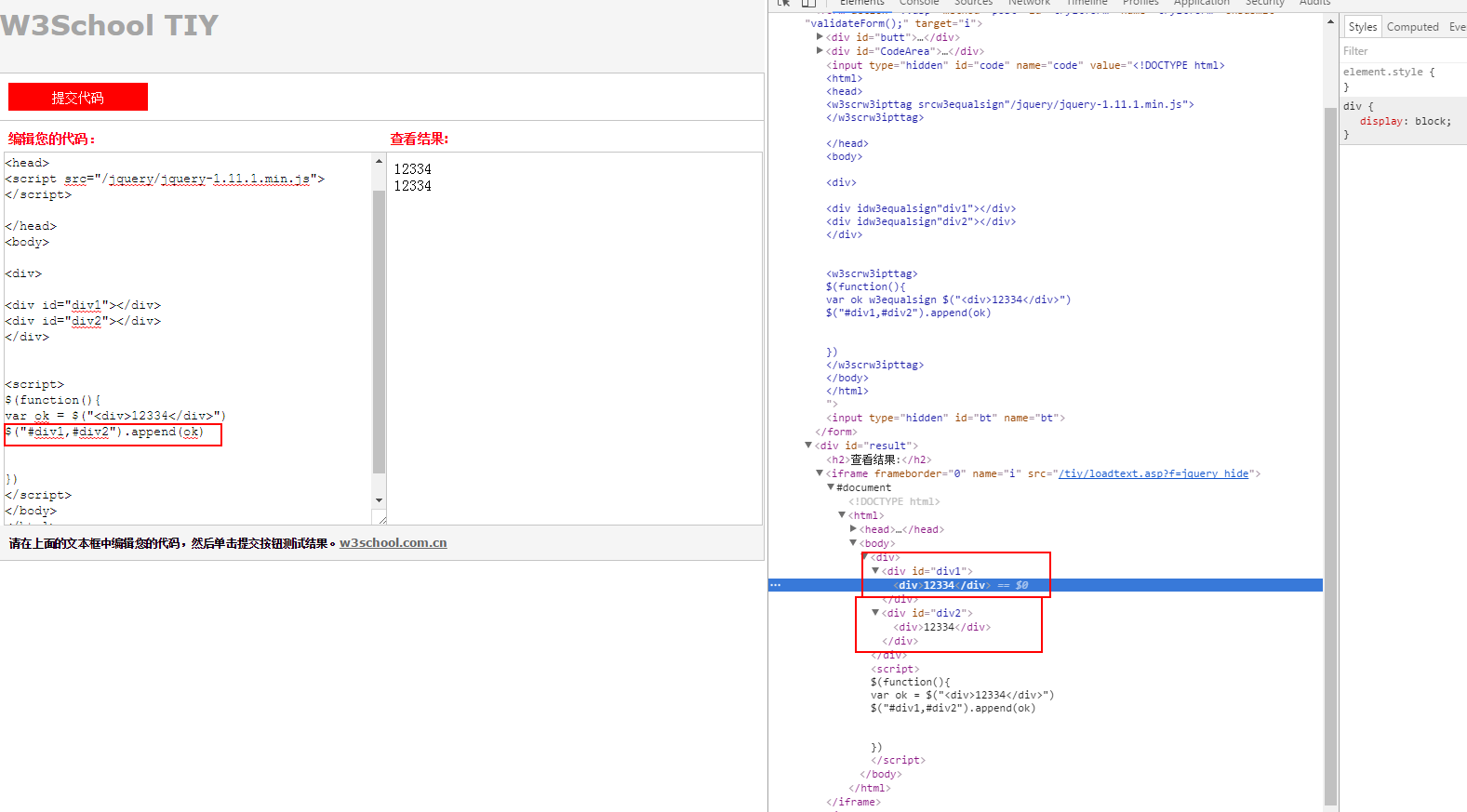Select the </form> closing tag row
This screenshot has width=1467, height=812.
click(x=836, y=432)
